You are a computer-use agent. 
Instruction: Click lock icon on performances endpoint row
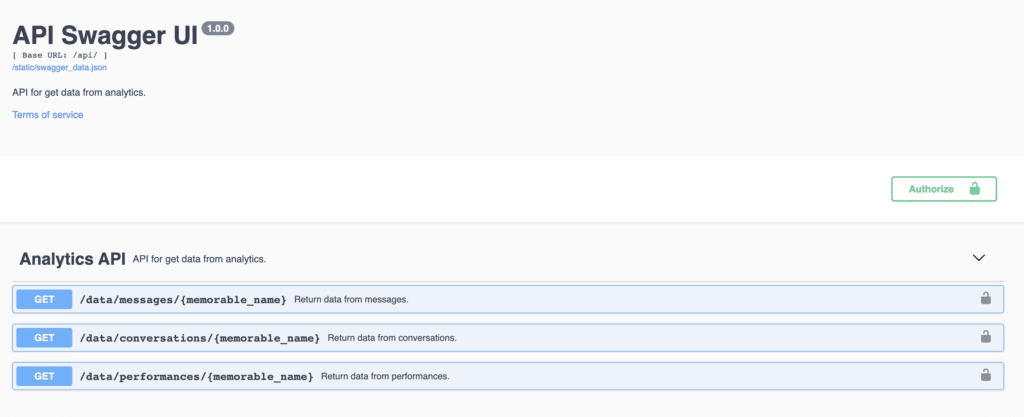click(985, 375)
